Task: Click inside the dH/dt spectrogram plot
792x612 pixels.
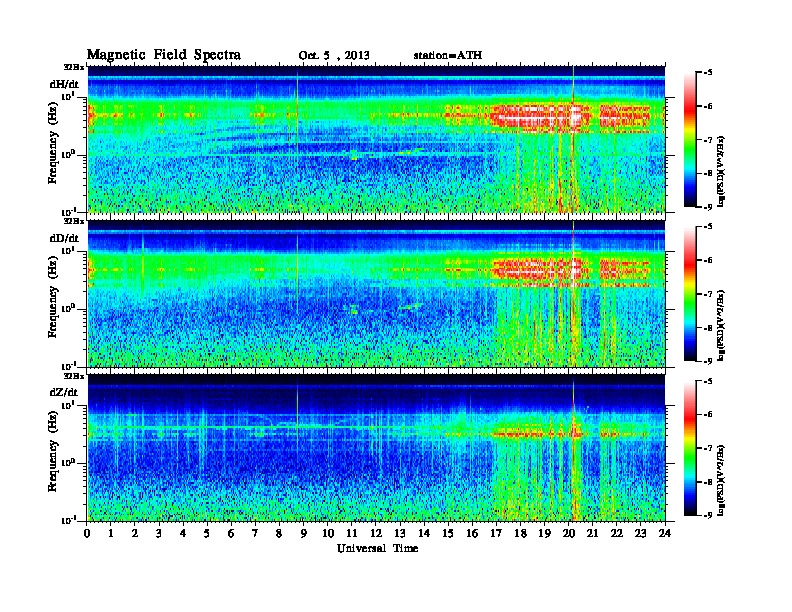Action: 376,139
